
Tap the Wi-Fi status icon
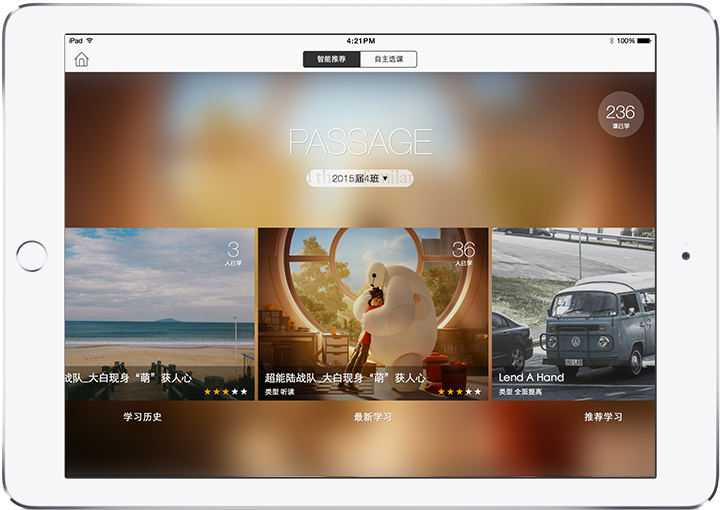90,40
